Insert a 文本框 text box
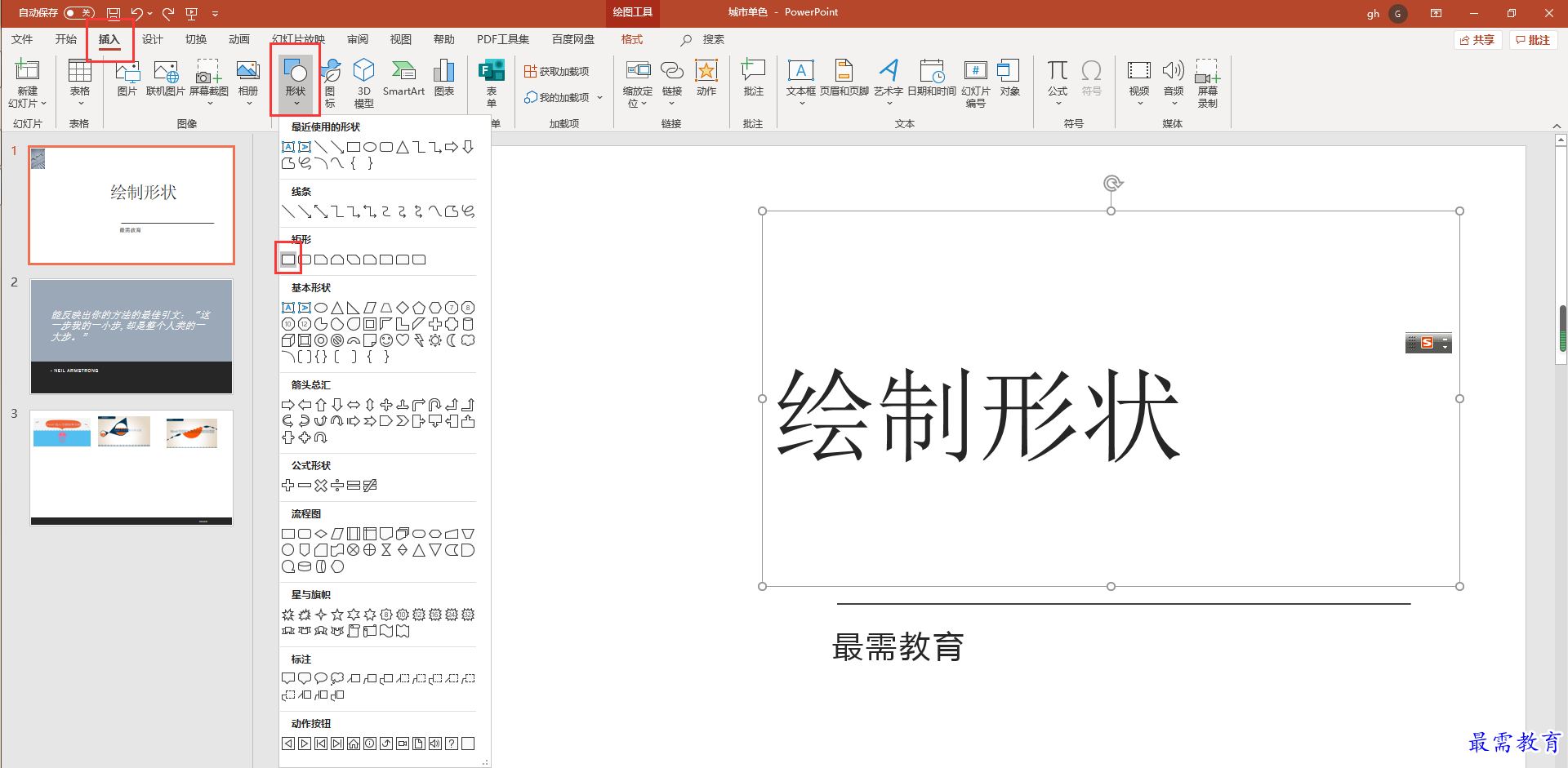1568x768 pixels. [x=801, y=83]
